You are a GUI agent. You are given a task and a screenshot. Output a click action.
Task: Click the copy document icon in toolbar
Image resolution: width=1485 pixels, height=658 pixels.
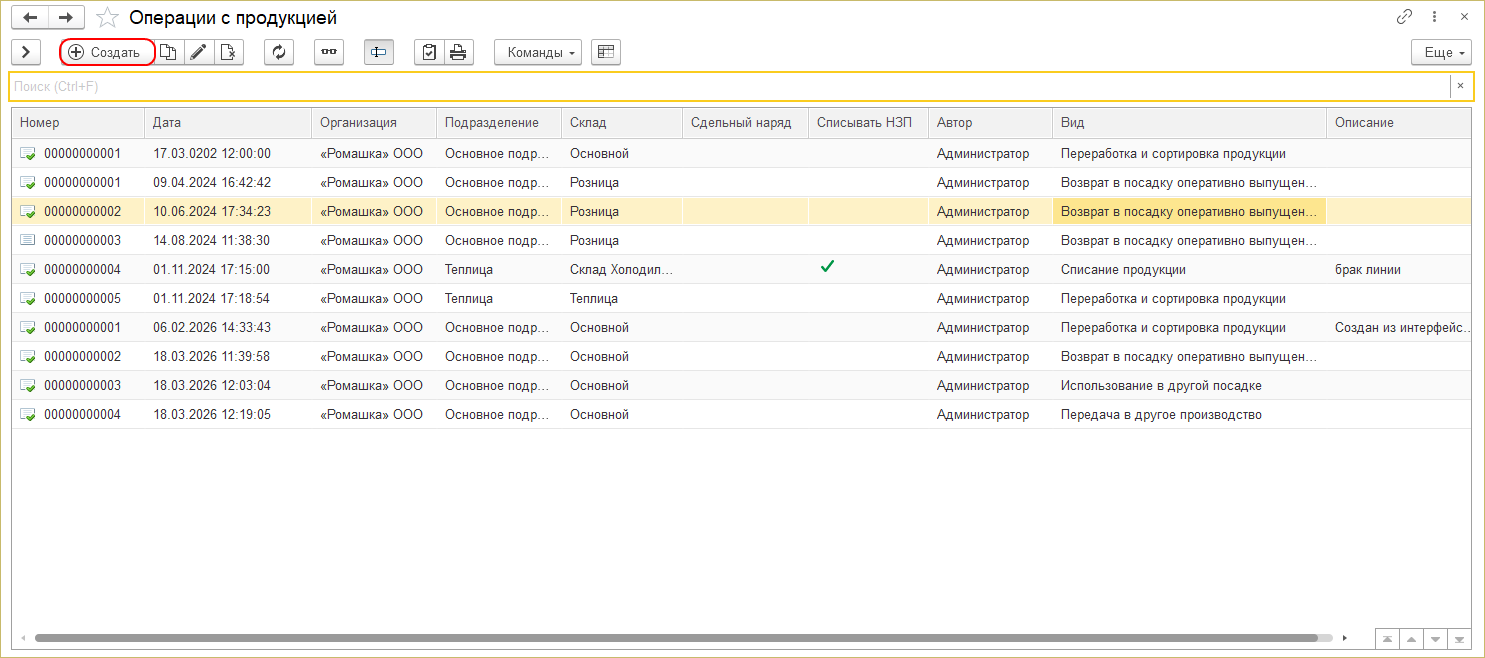[x=169, y=53]
